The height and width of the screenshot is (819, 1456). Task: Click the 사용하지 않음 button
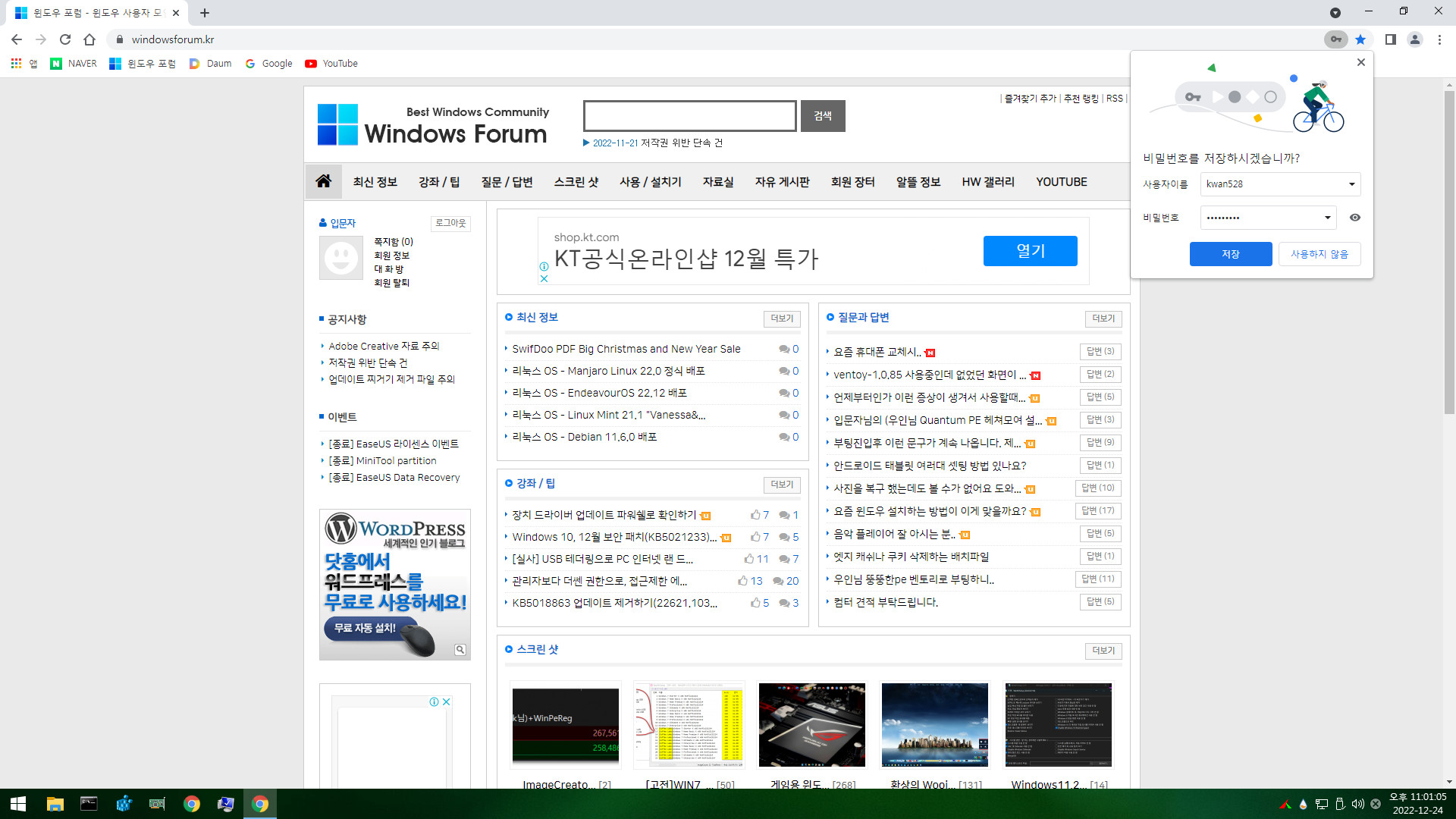(1319, 254)
